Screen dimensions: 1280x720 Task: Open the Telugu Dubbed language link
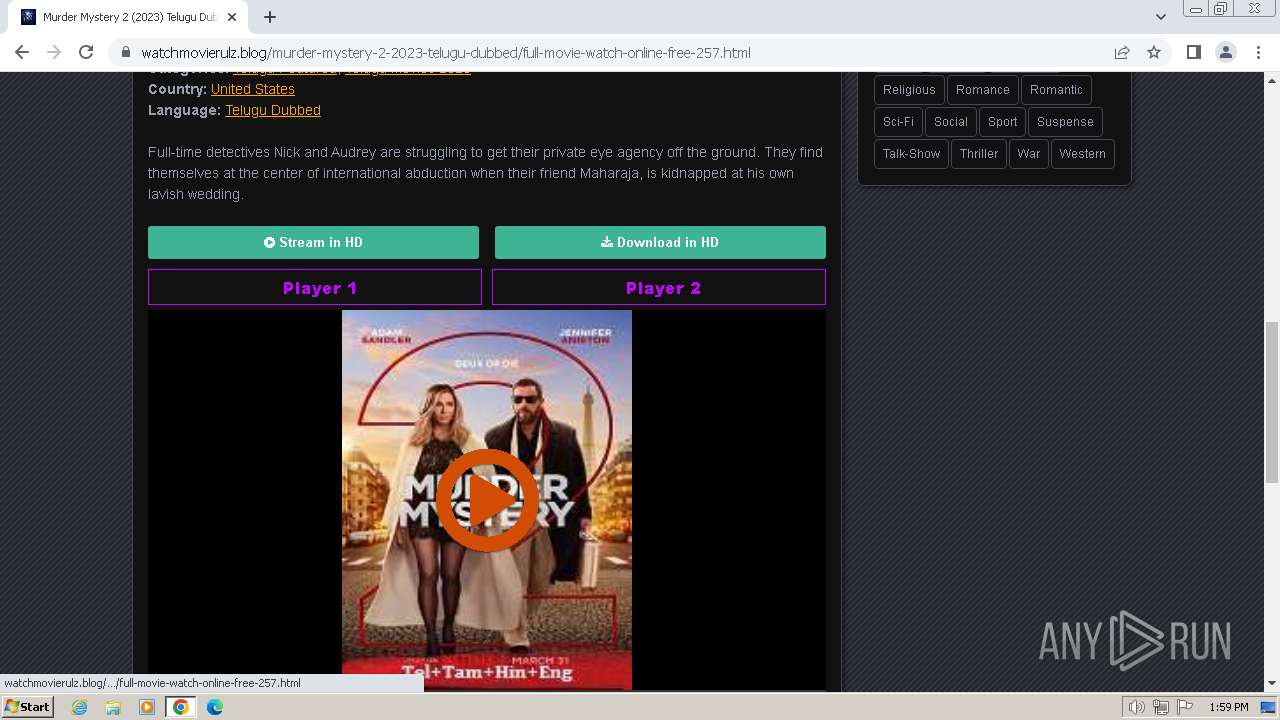[x=273, y=110]
